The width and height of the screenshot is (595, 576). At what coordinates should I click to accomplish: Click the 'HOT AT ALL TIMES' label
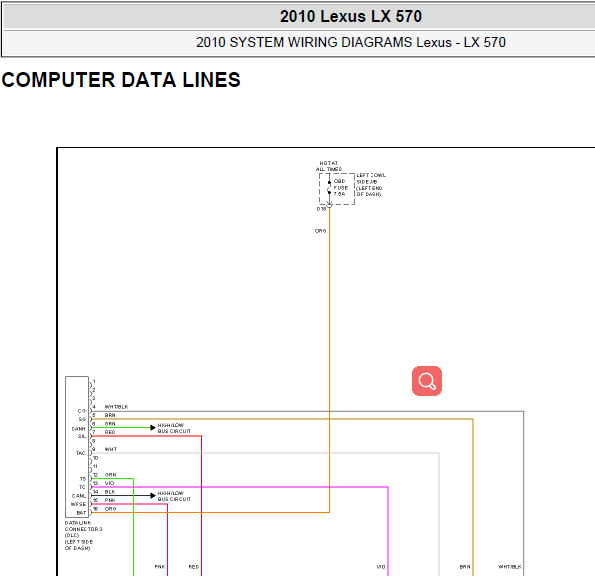point(329,166)
